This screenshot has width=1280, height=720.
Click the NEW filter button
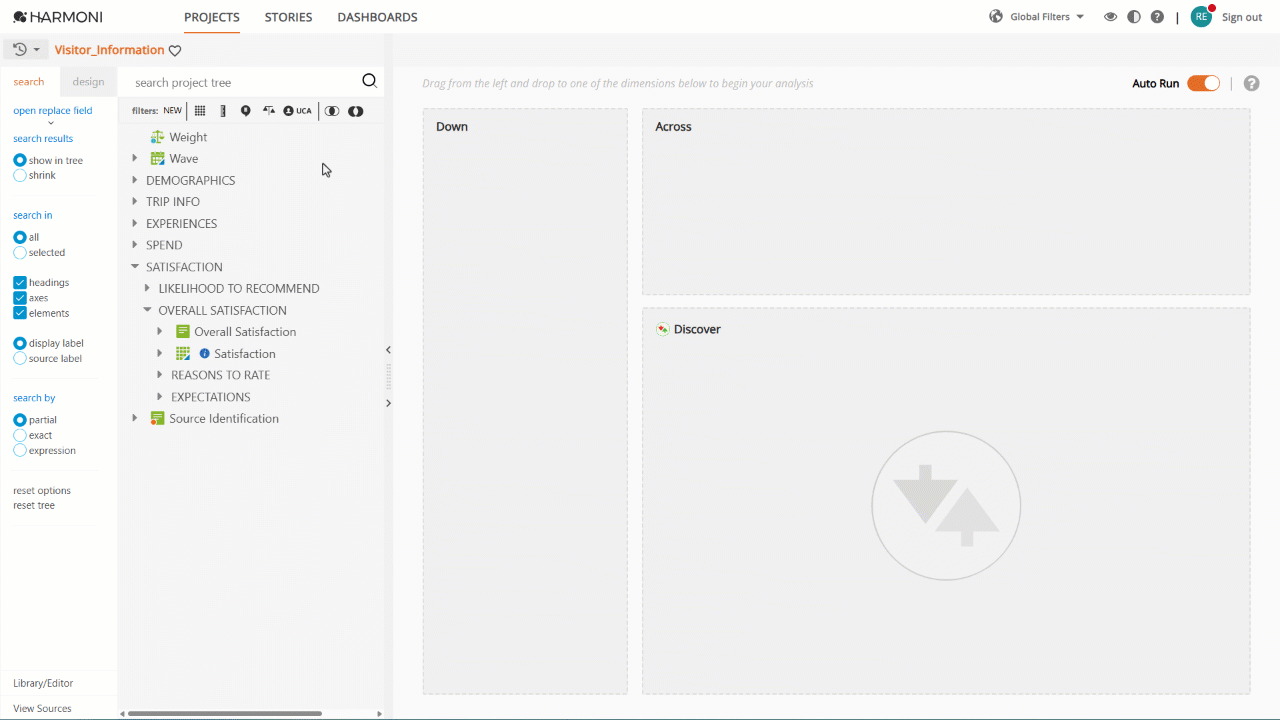[173, 111]
